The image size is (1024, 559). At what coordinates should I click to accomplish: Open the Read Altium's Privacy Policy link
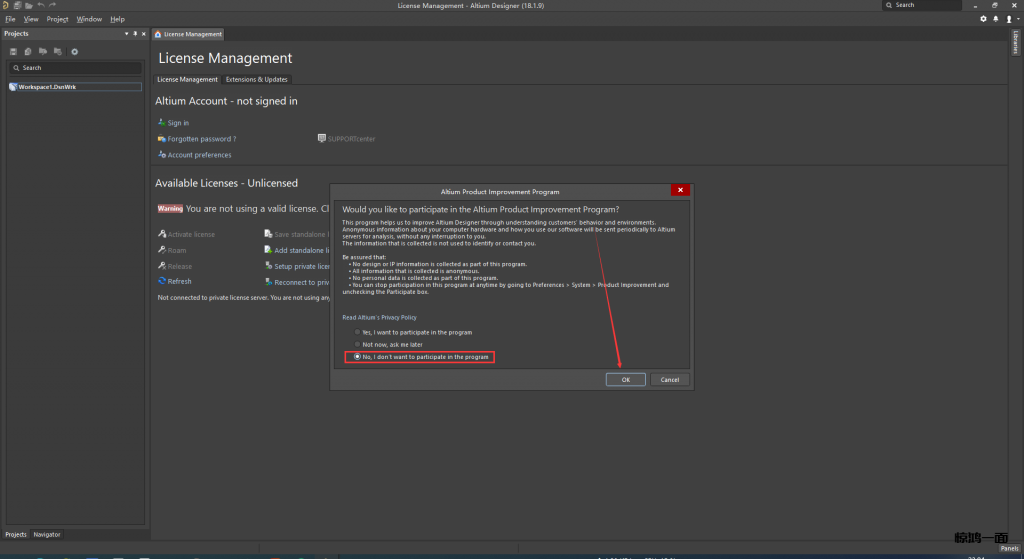(379, 317)
